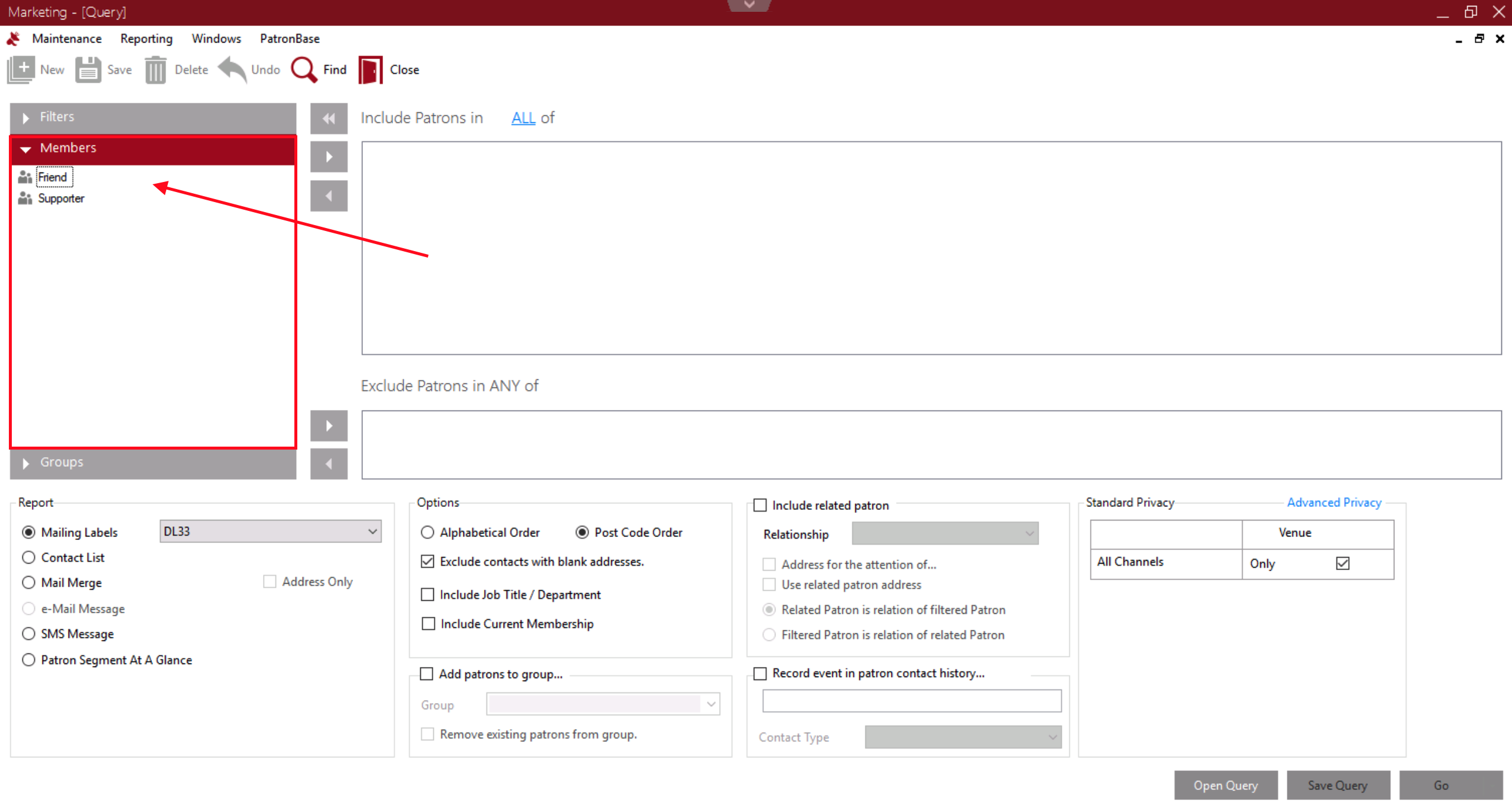1512x807 pixels.
Task: Open the Maintenance menu
Action: point(67,38)
